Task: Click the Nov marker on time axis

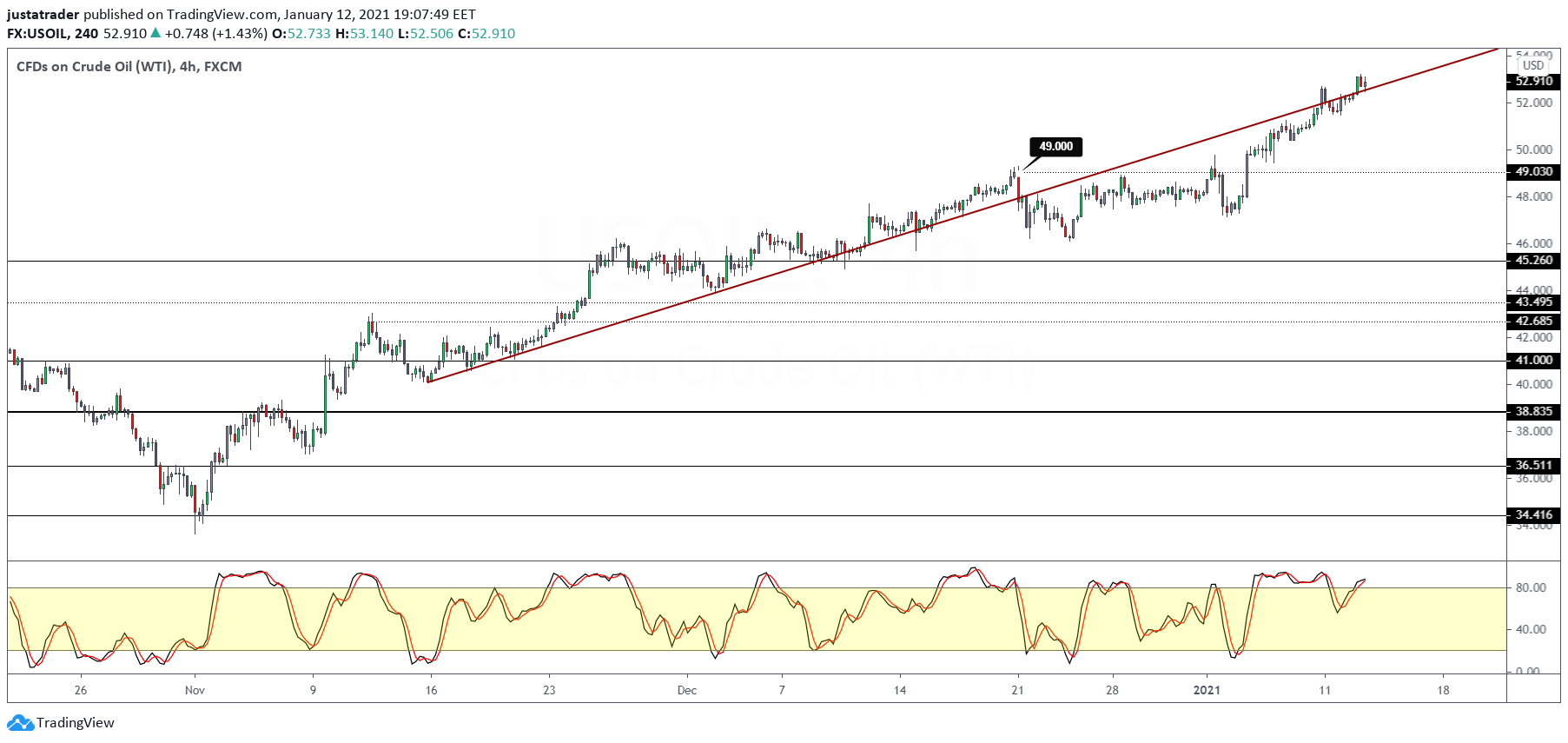Action: [195, 691]
